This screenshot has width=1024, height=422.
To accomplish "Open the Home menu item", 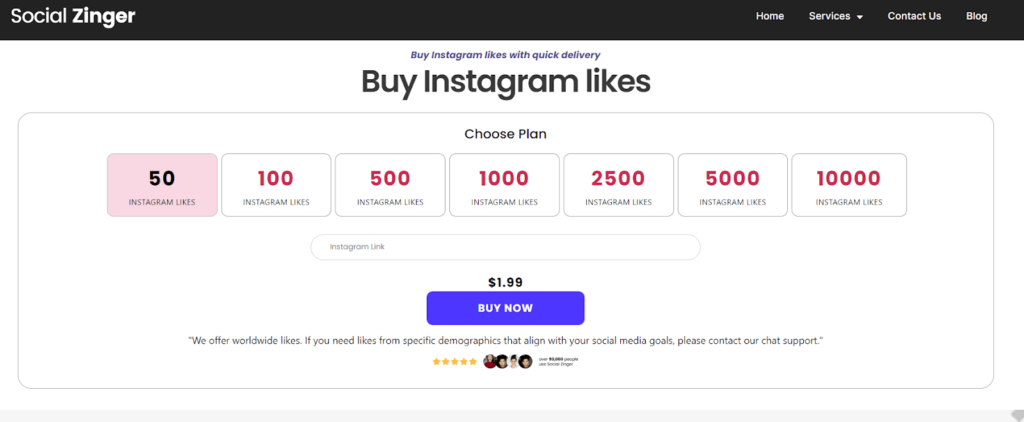I will 770,16.
